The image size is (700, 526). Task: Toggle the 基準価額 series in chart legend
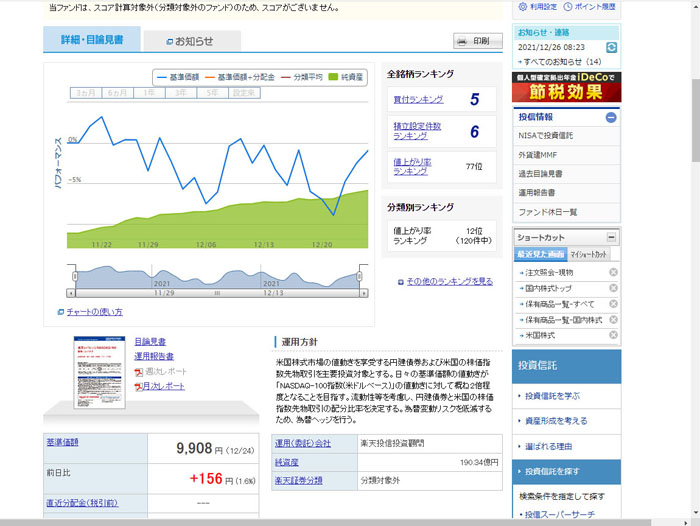pos(181,76)
